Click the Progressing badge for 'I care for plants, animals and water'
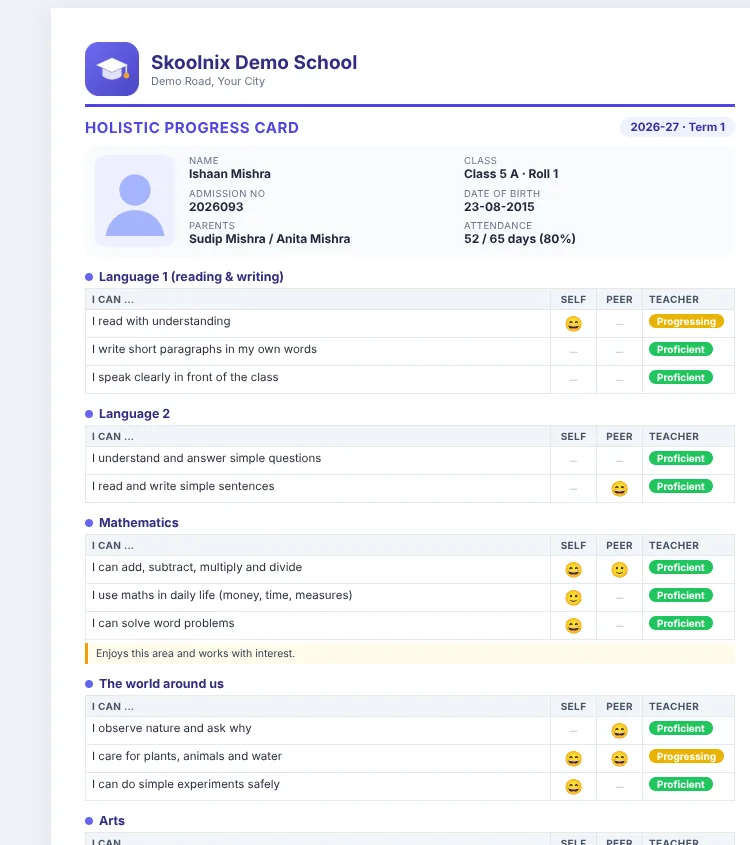The width and height of the screenshot is (750, 845). point(686,757)
